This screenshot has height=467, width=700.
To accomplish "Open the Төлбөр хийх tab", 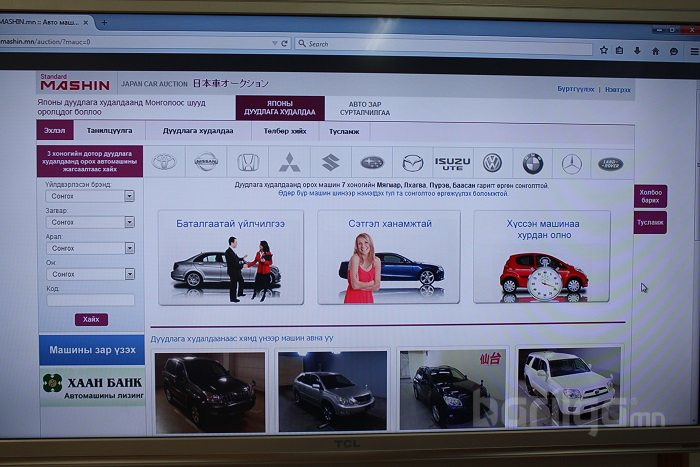I will click(285, 131).
